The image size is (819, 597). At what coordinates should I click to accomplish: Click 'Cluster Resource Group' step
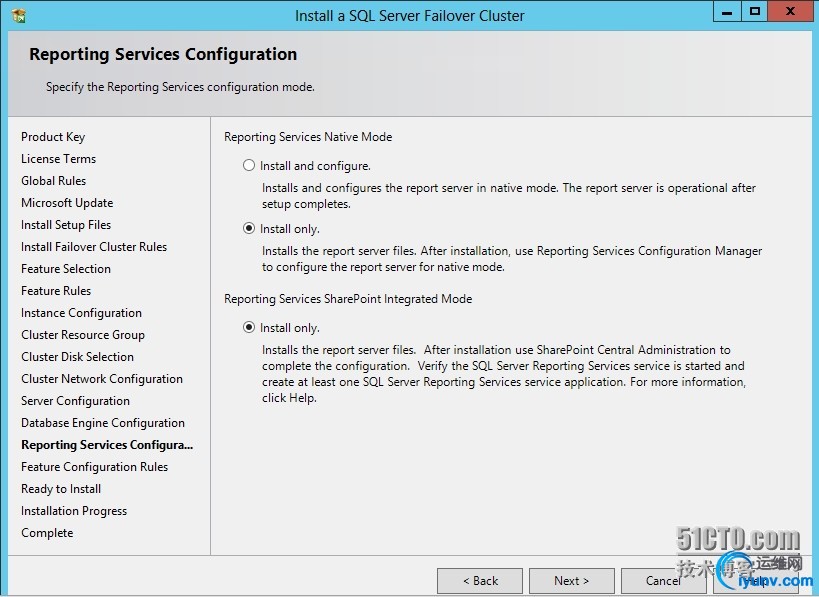click(x=83, y=335)
